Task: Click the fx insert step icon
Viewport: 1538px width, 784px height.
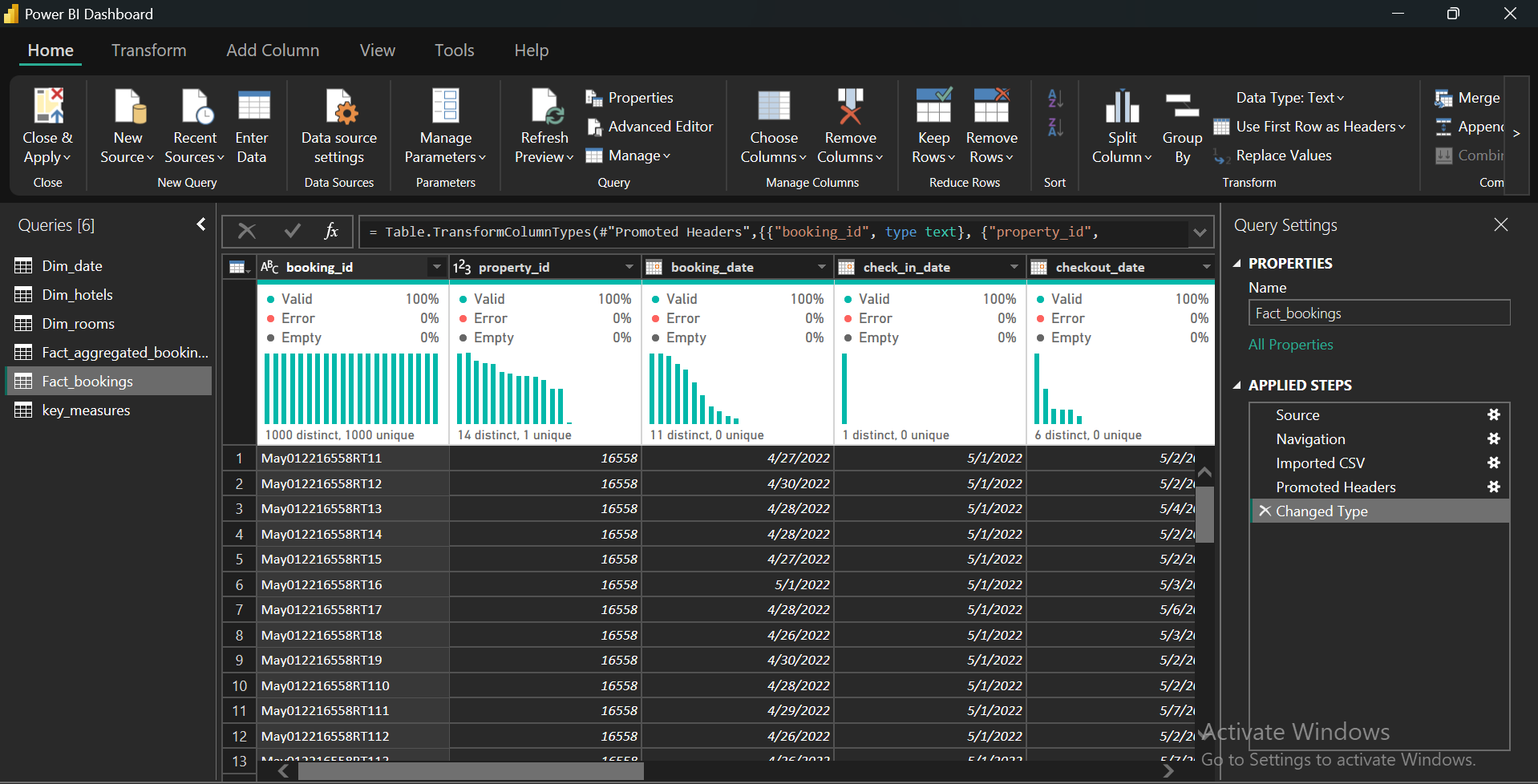Action: pos(331,232)
